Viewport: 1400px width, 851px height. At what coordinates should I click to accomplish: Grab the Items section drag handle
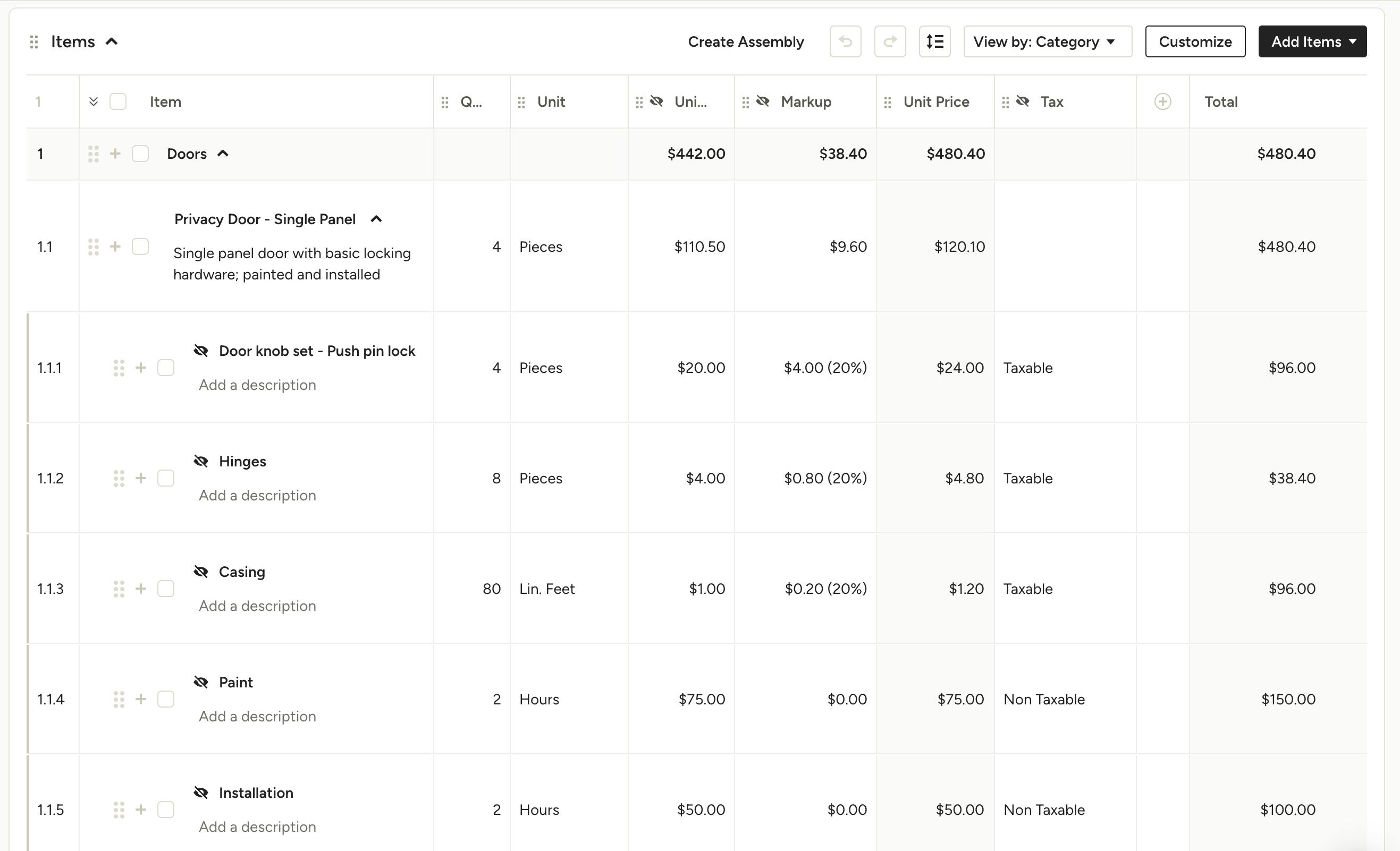click(34, 42)
